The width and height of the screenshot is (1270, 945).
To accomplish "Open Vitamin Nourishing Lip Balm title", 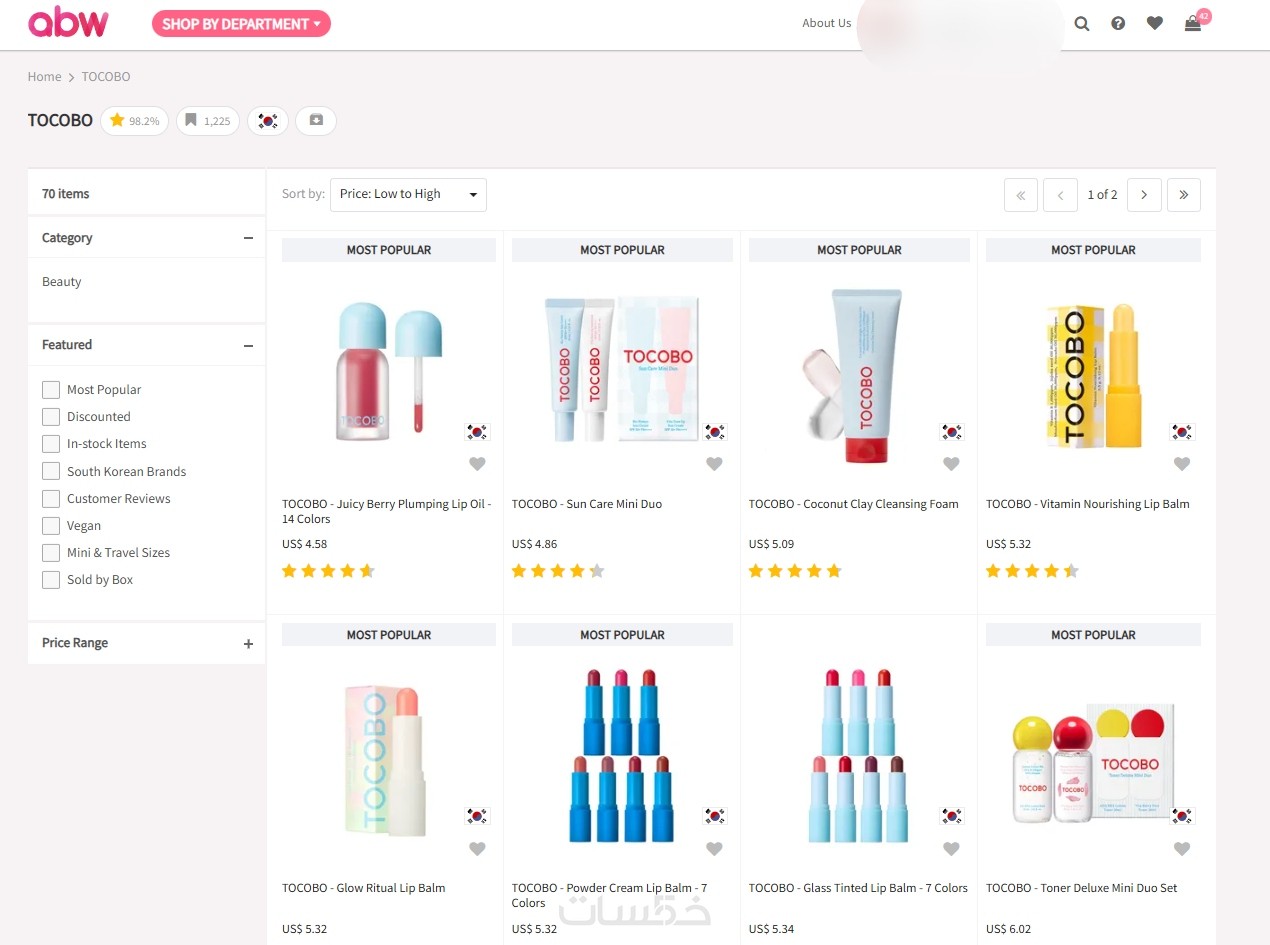I will click(x=1088, y=504).
